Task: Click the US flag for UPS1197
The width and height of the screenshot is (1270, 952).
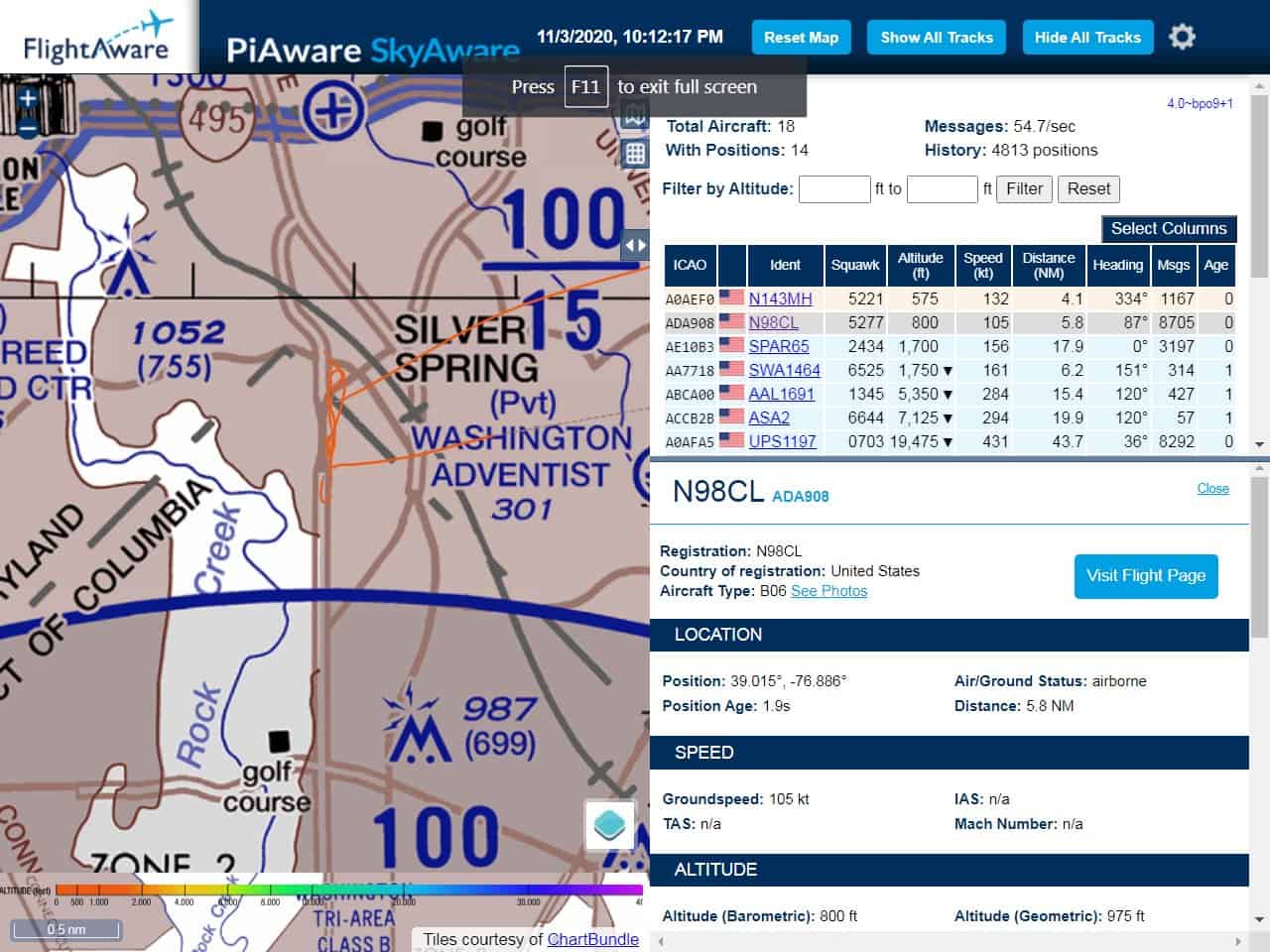Action: coord(731,440)
